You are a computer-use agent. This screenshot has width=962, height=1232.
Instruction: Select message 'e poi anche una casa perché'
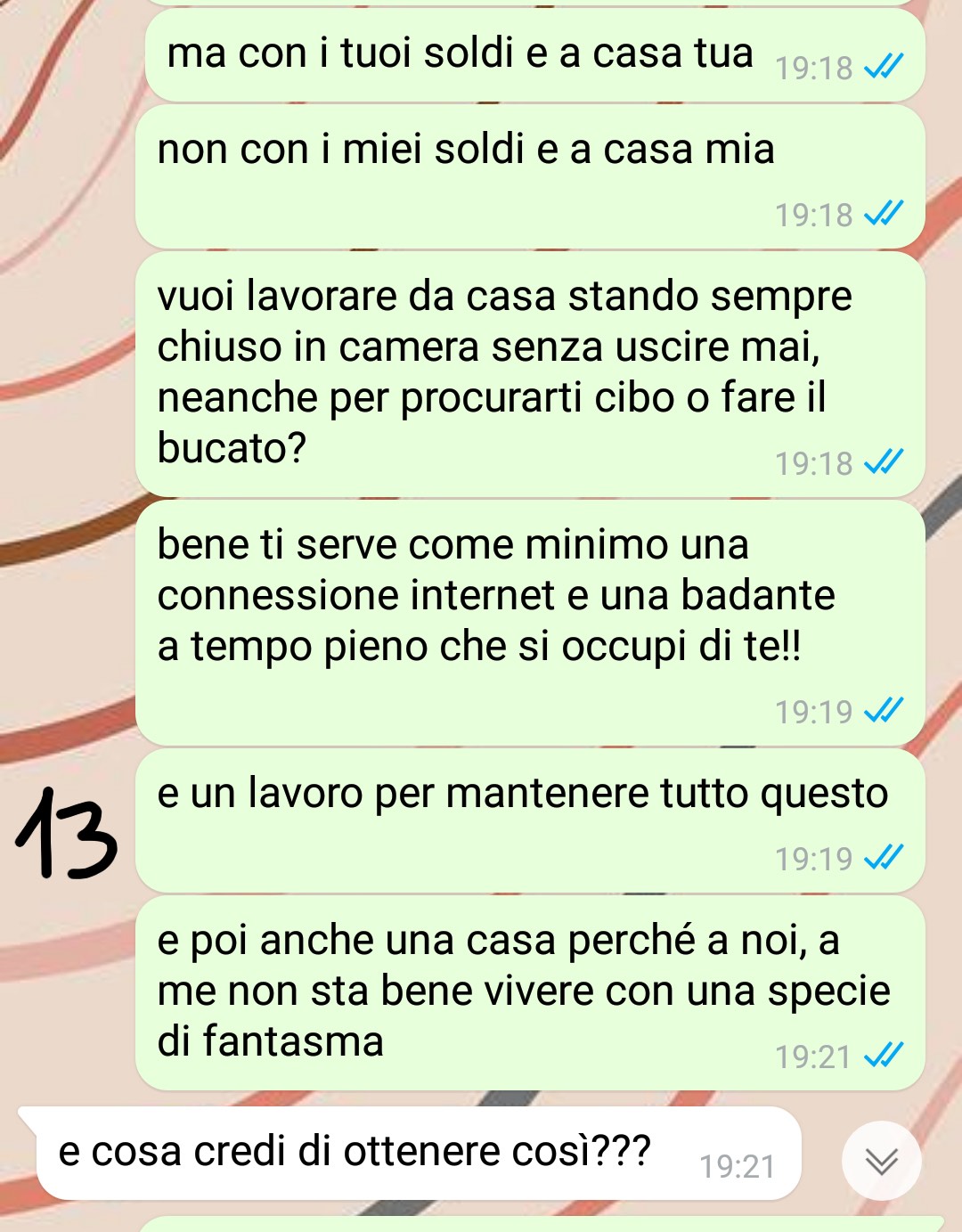click(x=530, y=993)
